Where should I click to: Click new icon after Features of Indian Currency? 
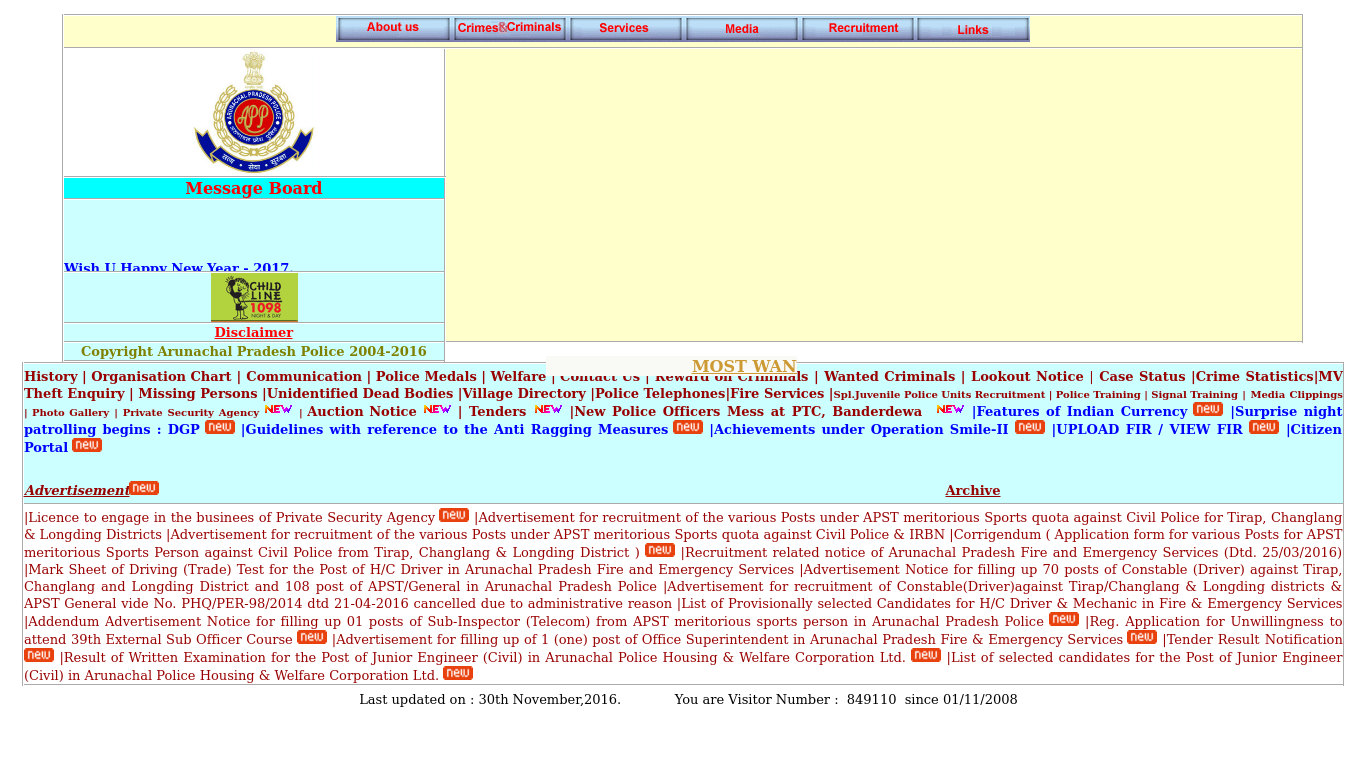[x=1208, y=409]
